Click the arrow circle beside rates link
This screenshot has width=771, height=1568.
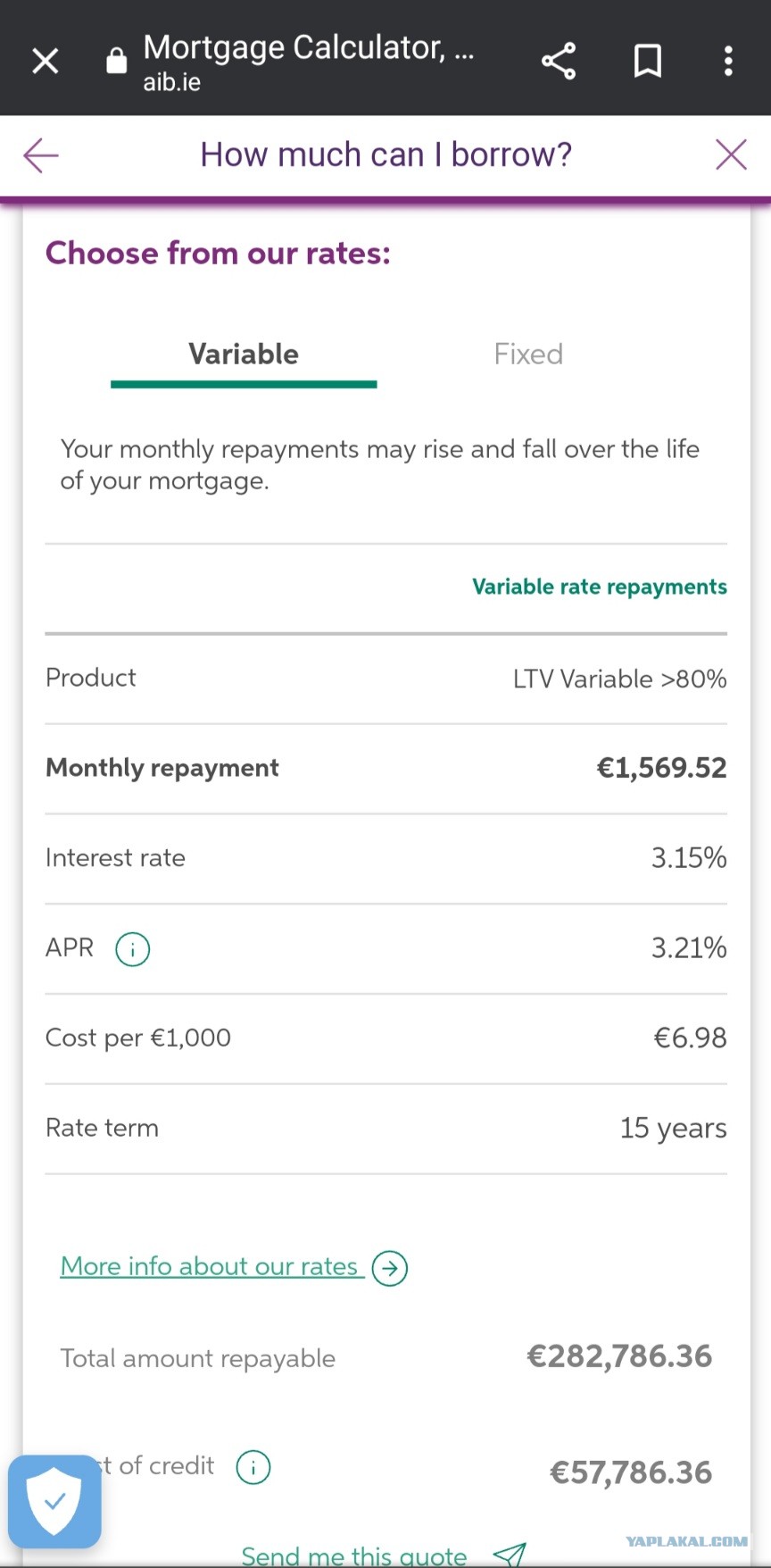pos(390,1268)
